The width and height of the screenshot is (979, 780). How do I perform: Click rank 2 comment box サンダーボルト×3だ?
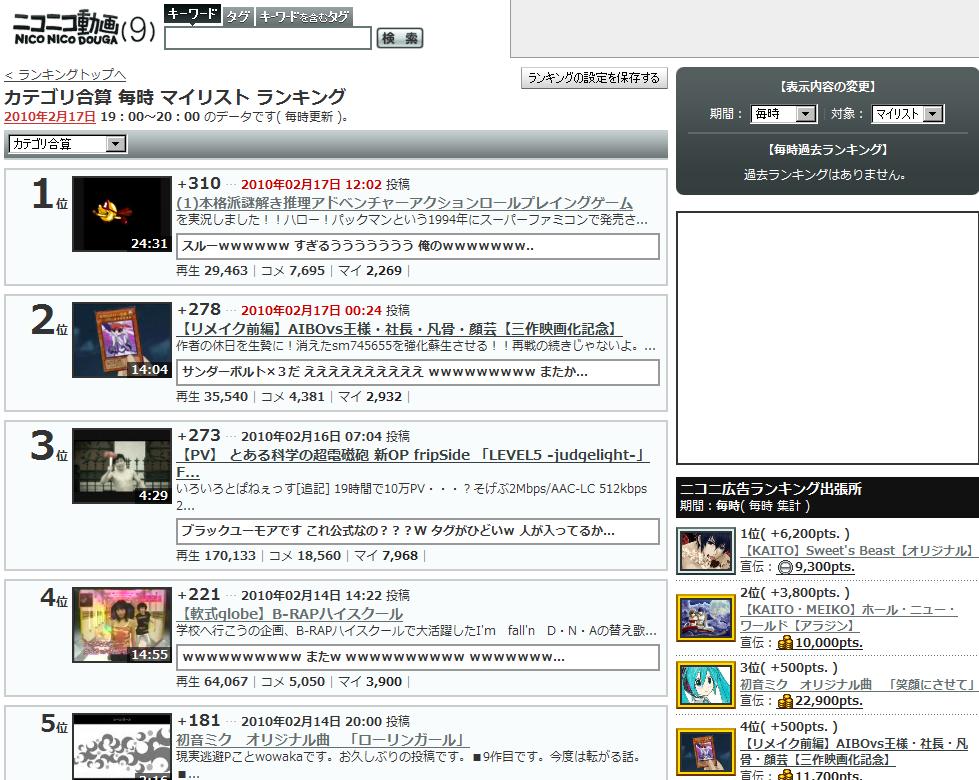[418, 372]
